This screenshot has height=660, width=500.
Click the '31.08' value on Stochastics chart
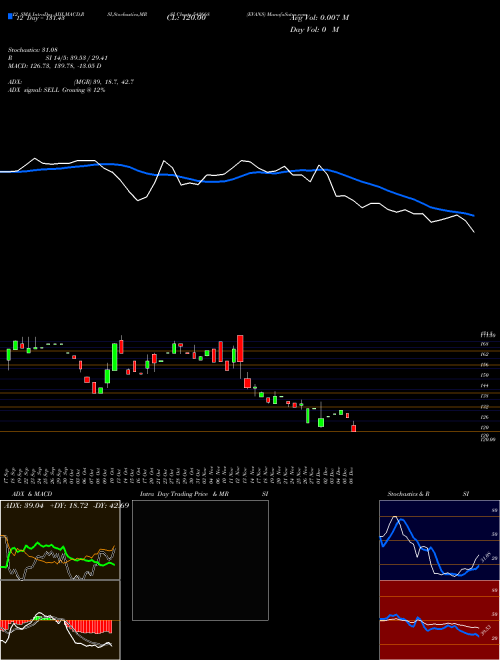(484, 557)
